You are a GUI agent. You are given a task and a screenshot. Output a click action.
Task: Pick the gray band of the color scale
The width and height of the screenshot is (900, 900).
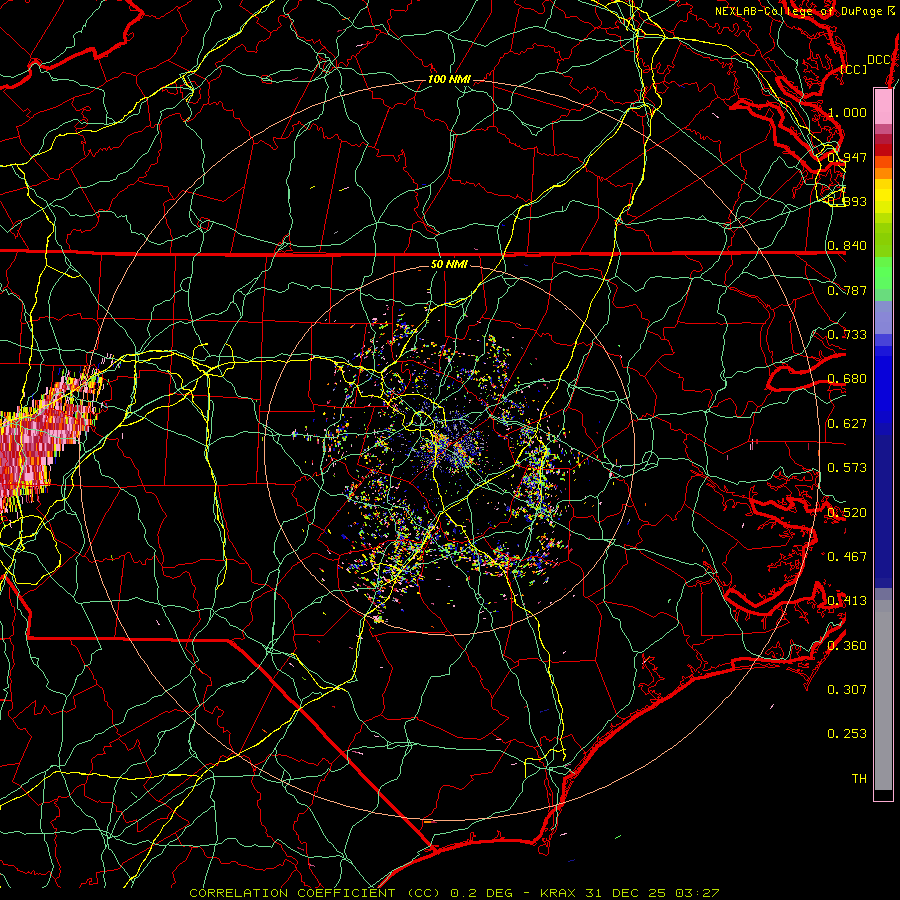(x=883, y=700)
